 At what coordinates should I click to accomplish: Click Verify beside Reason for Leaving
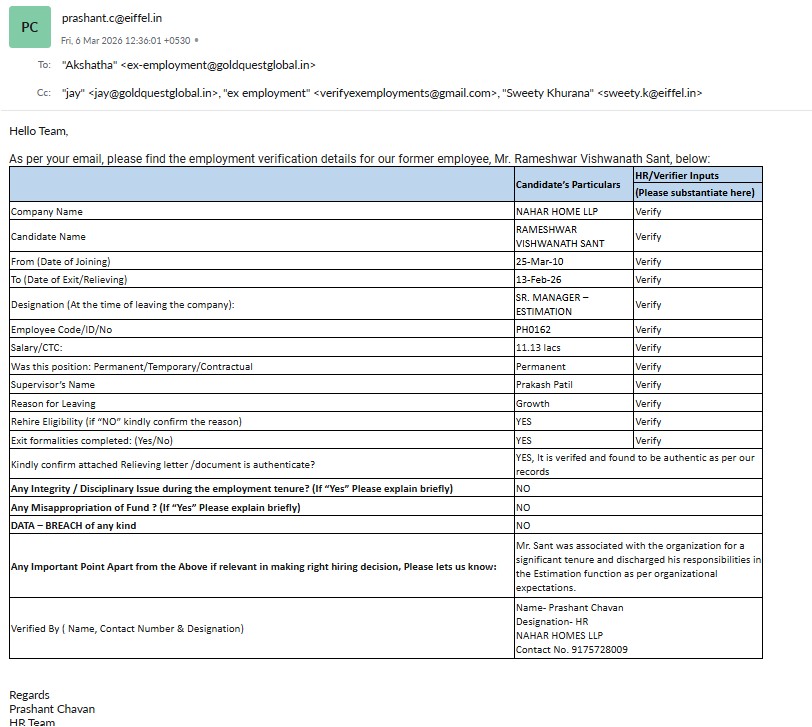click(x=648, y=403)
